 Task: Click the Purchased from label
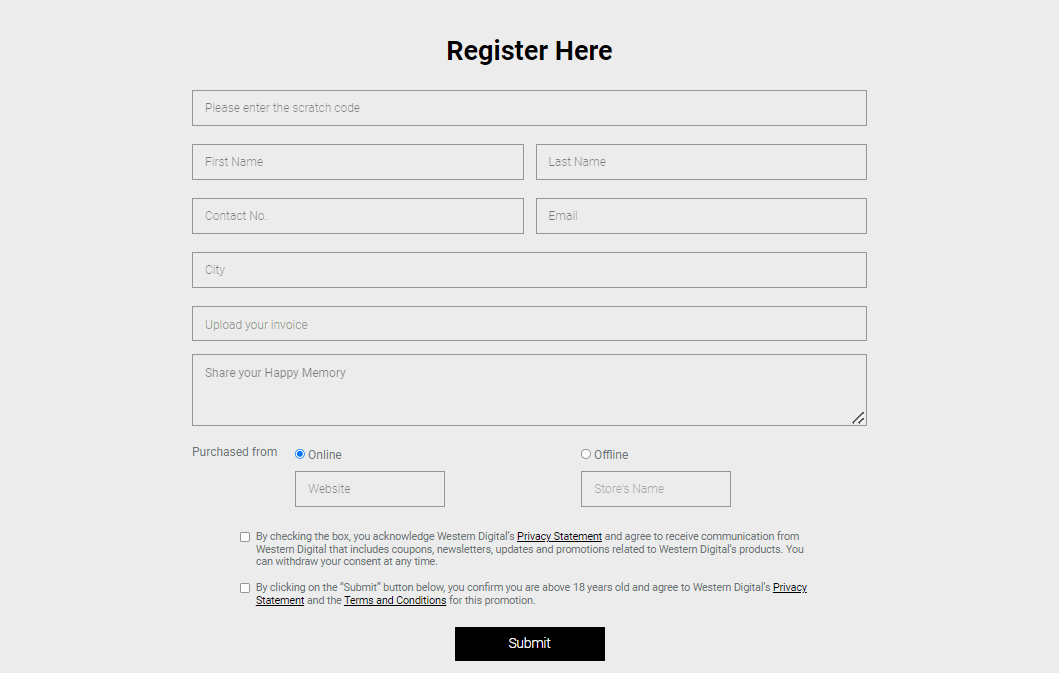[234, 452]
